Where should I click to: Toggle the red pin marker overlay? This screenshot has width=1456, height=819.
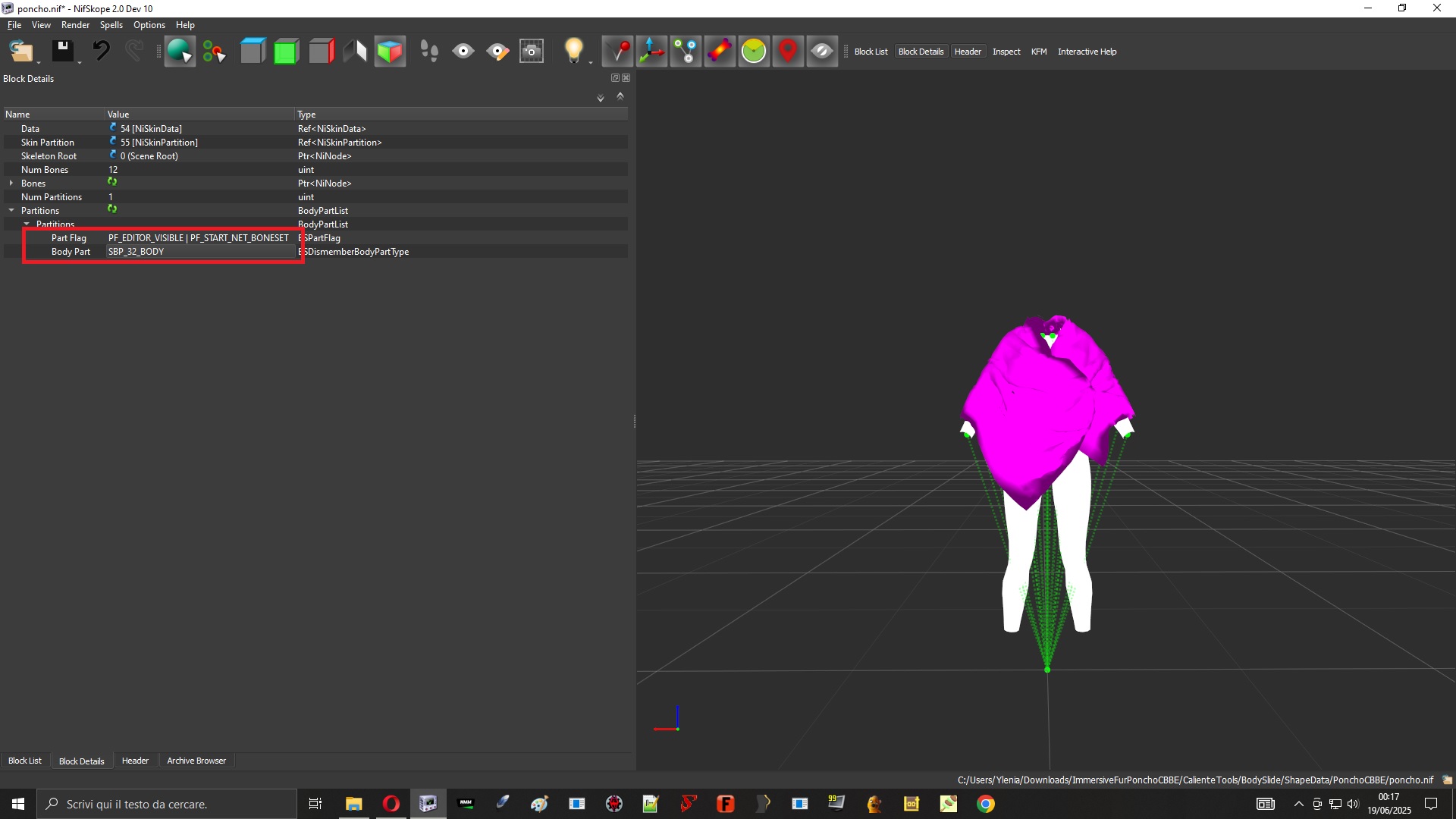point(618,52)
